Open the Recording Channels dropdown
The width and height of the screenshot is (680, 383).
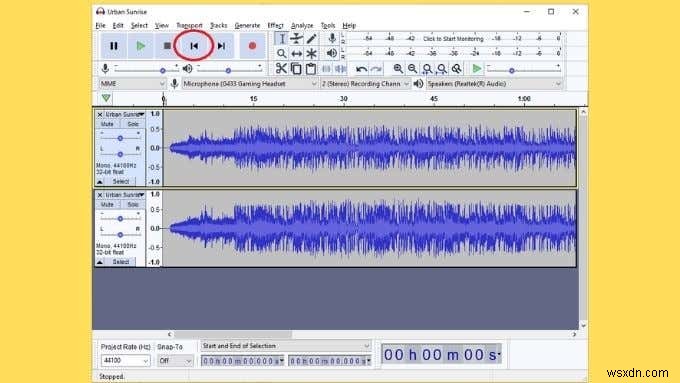pos(365,84)
